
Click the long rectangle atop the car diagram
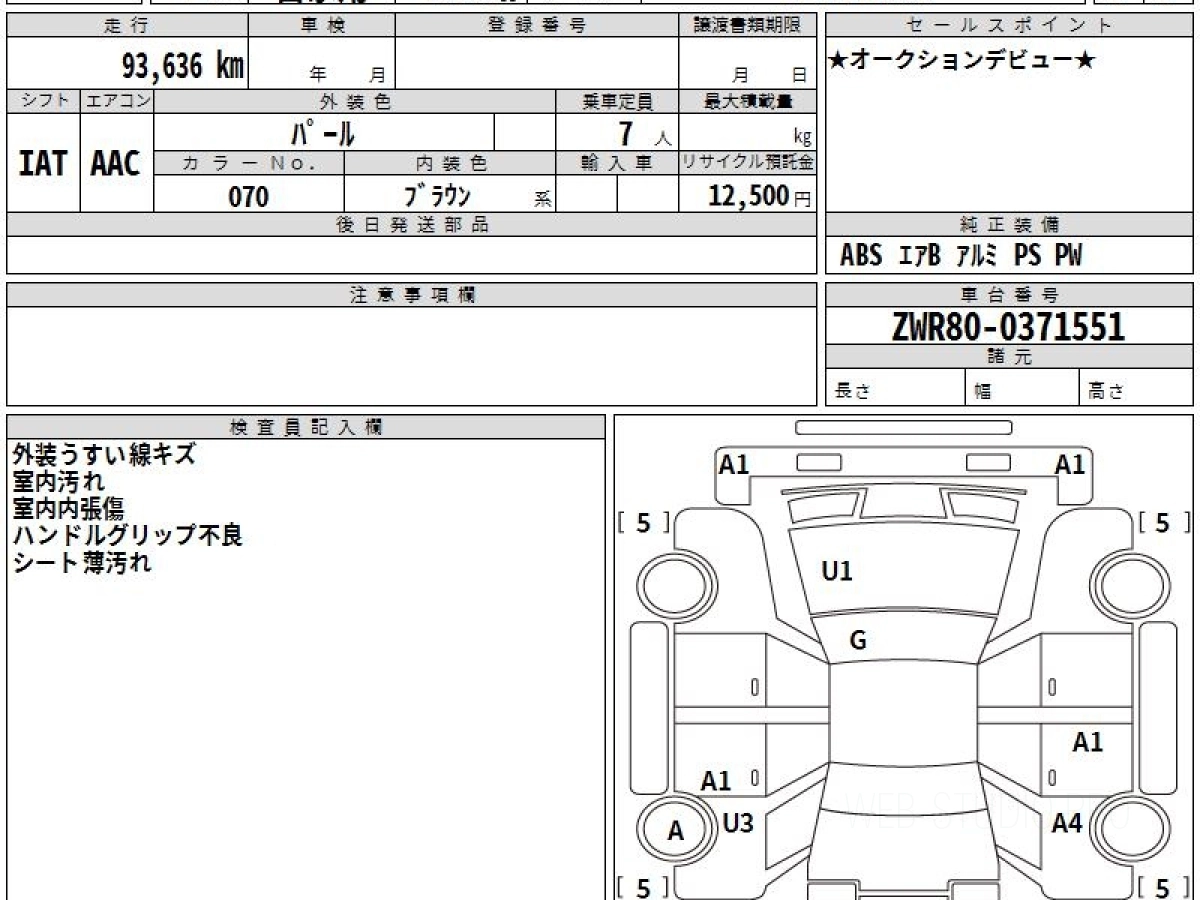(903, 428)
